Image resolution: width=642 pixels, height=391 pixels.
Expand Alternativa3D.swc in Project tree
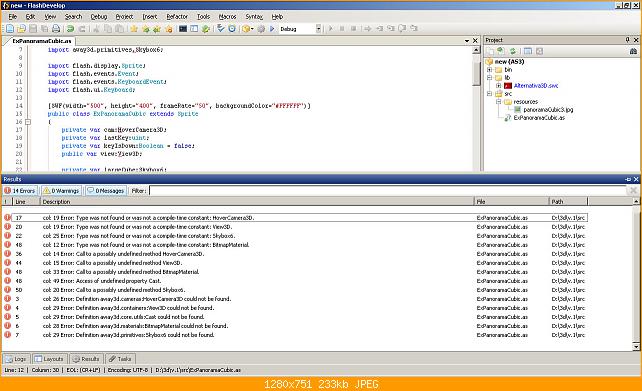coord(498,86)
